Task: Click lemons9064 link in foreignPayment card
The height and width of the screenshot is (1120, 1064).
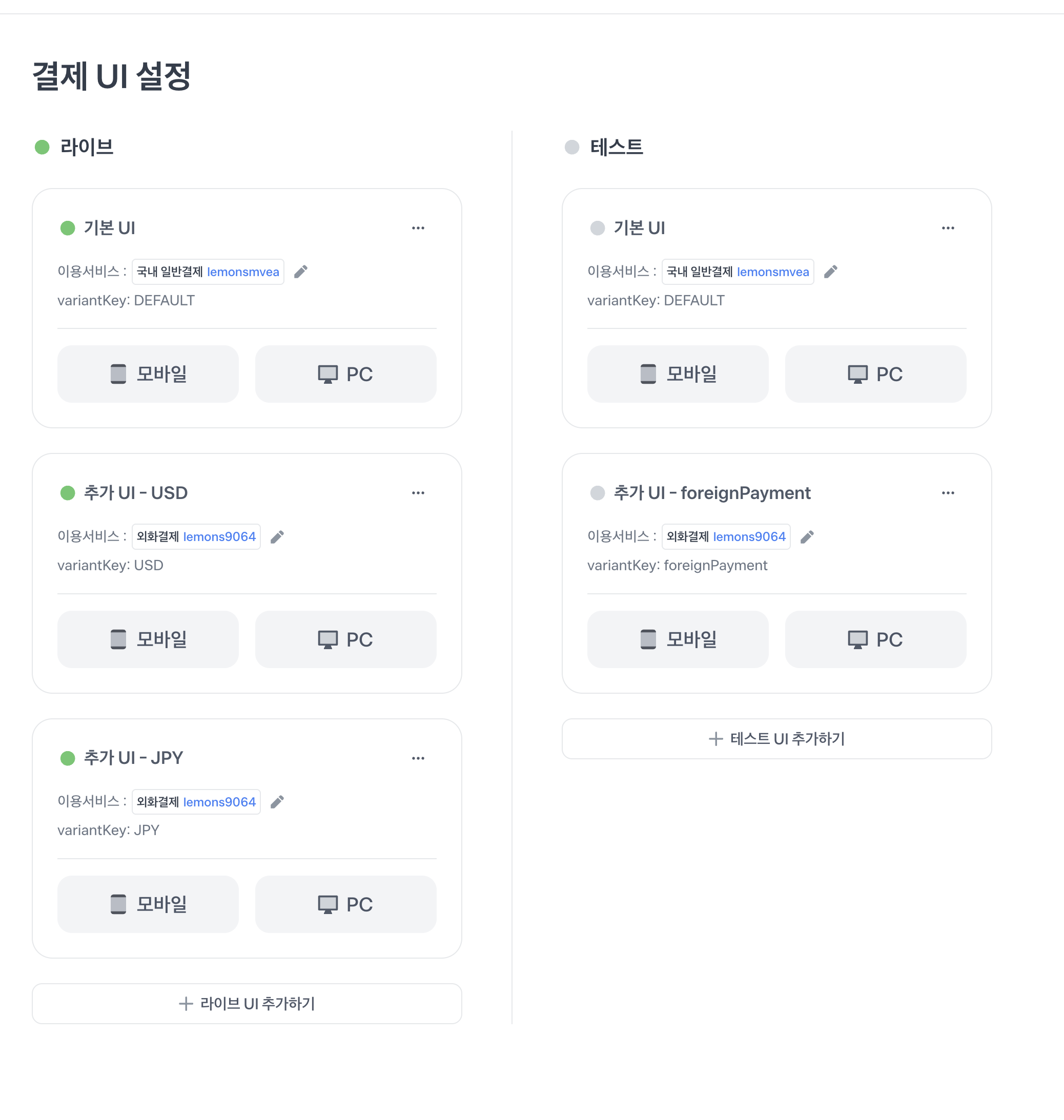Action: [x=749, y=536]
